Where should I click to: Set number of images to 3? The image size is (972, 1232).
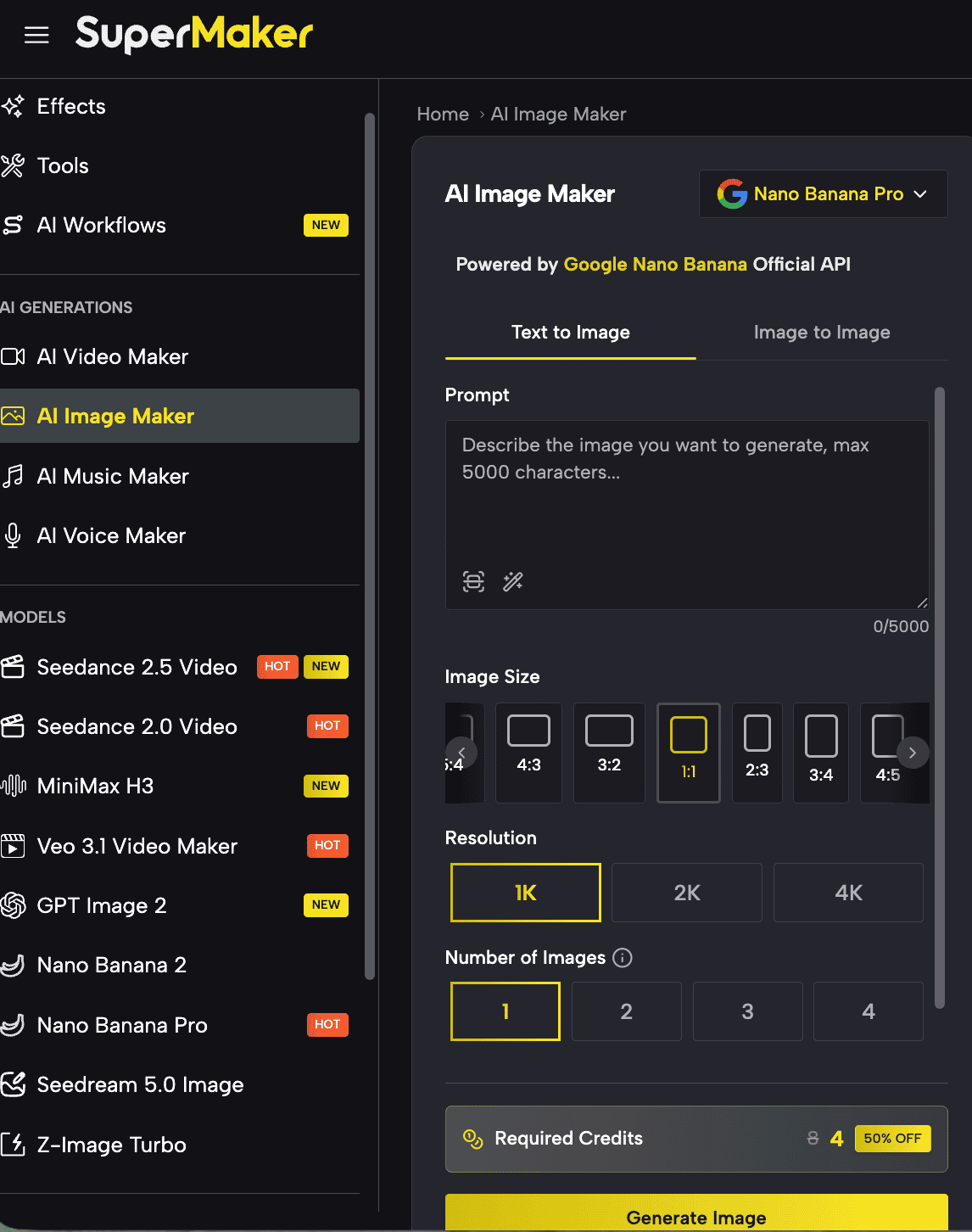[747, 1011]
